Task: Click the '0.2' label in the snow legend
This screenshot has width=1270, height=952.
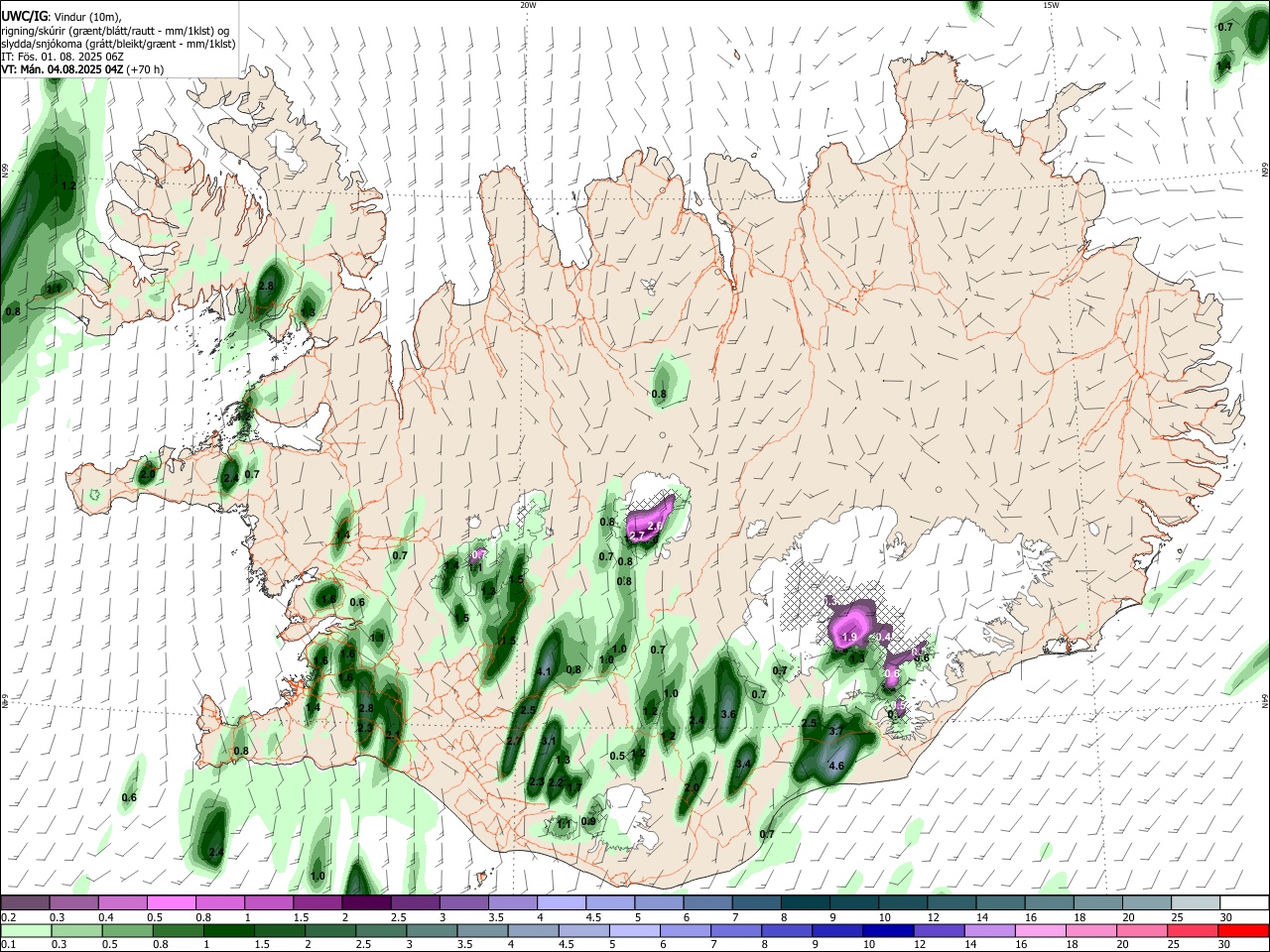Action: tap(8, 917)
